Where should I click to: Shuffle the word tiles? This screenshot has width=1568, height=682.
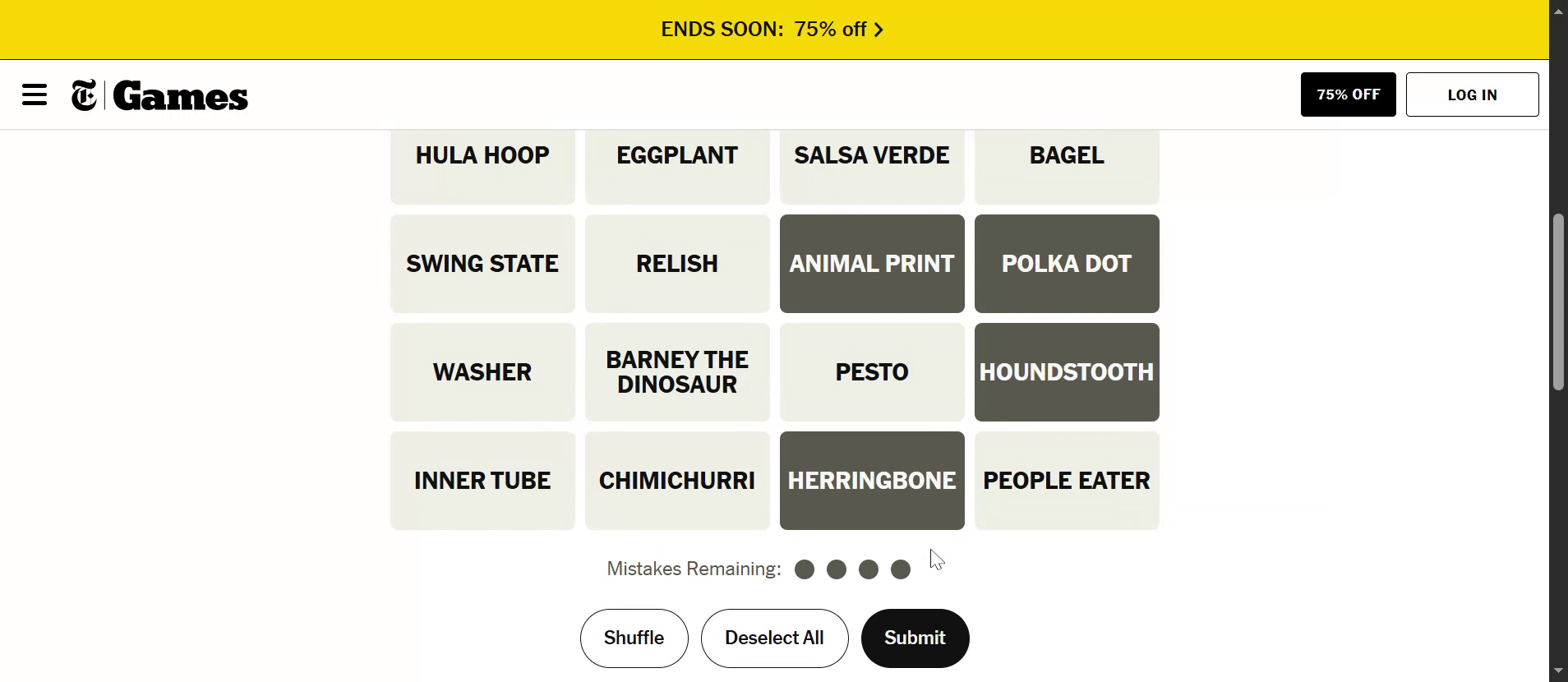pyautogui.click(x=634, y=638)
